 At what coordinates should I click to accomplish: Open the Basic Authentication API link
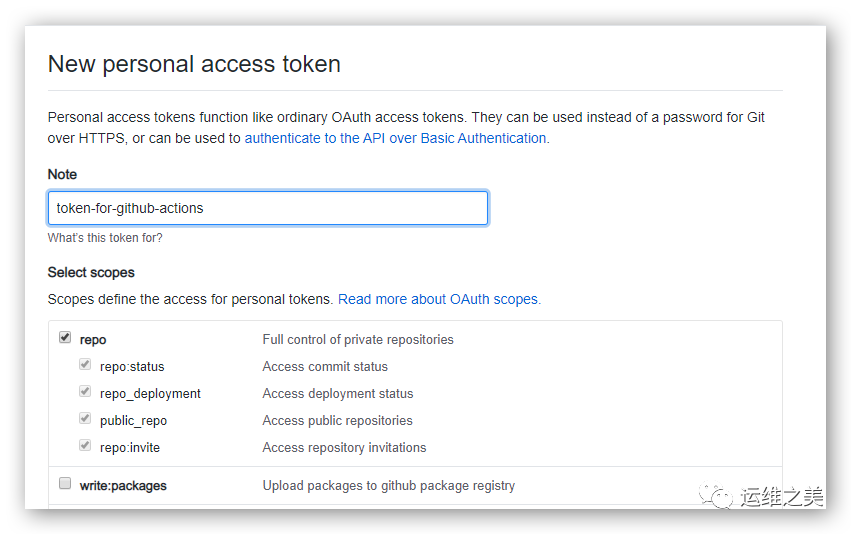395,138
